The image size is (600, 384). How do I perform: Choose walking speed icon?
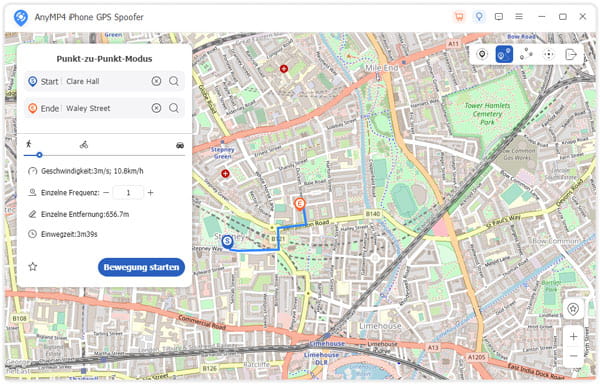[29, 144]
